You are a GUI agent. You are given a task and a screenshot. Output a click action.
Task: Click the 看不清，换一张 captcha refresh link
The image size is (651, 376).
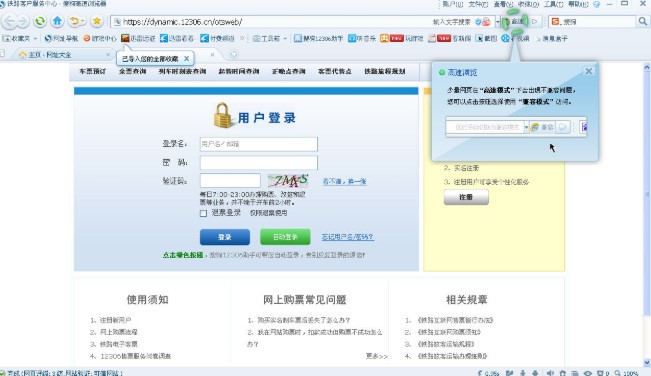345,181
